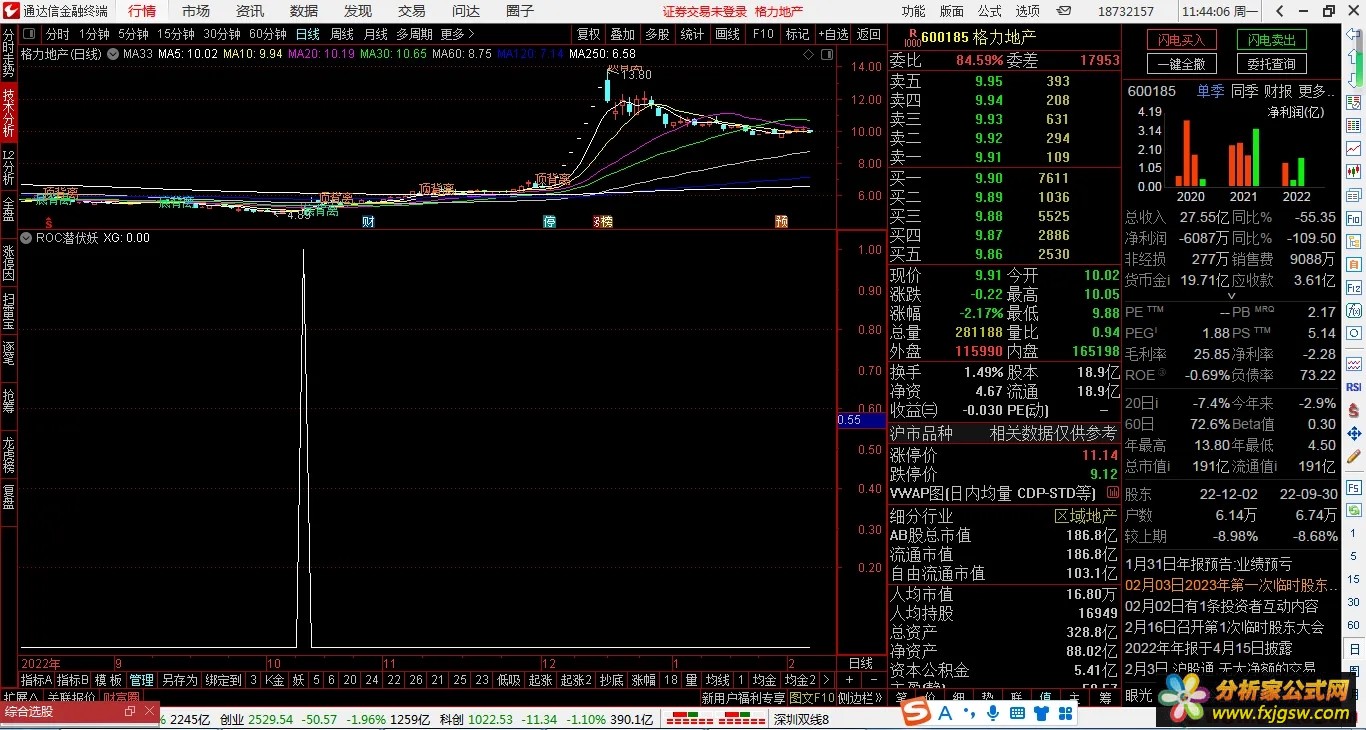
Task: Select the 抄底 indicator tab
Action: [x=612, y=680]
